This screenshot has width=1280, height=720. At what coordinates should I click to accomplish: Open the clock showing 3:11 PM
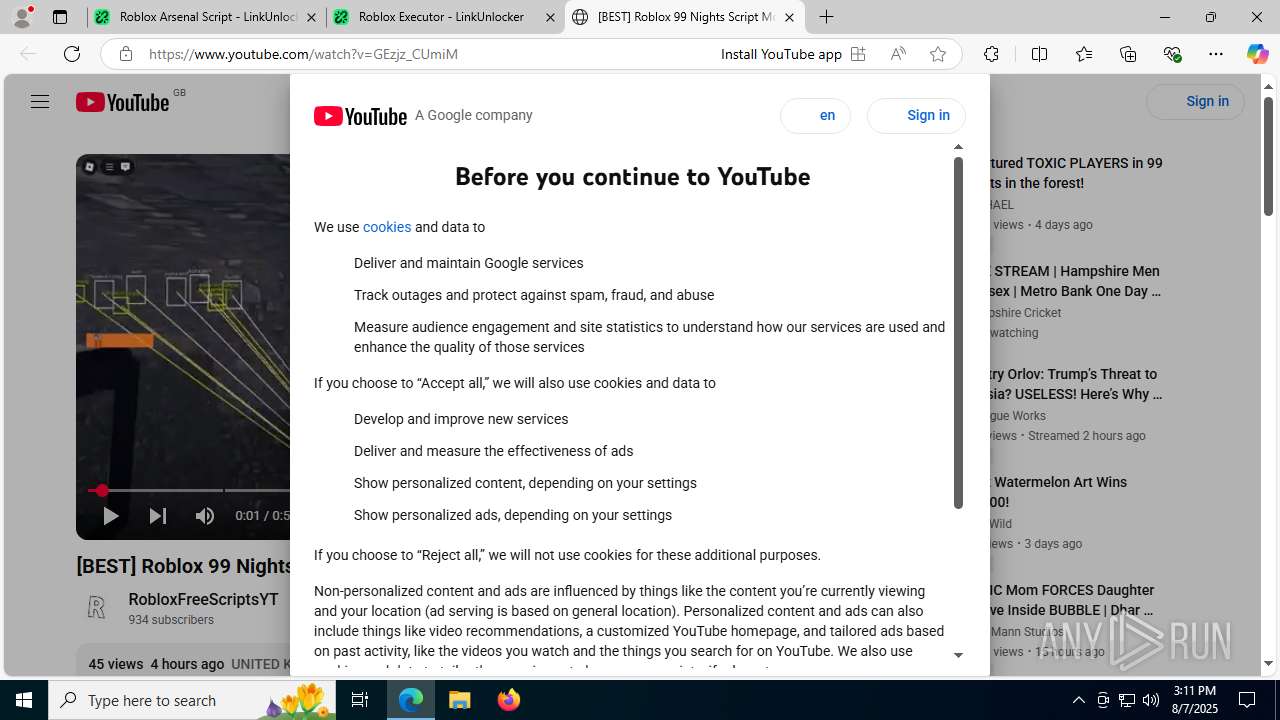1194,700
